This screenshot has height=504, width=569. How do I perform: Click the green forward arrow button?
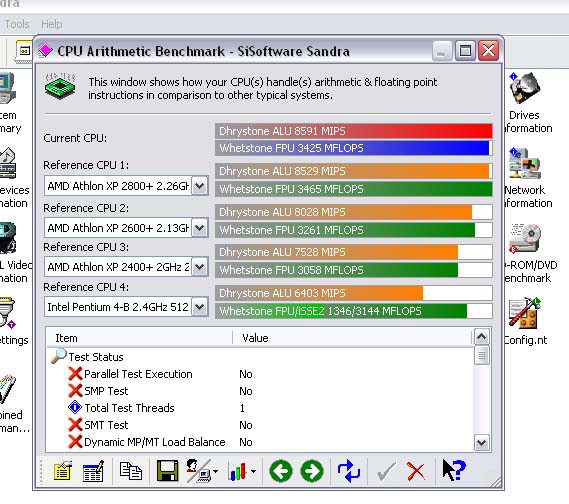[312, 471]
